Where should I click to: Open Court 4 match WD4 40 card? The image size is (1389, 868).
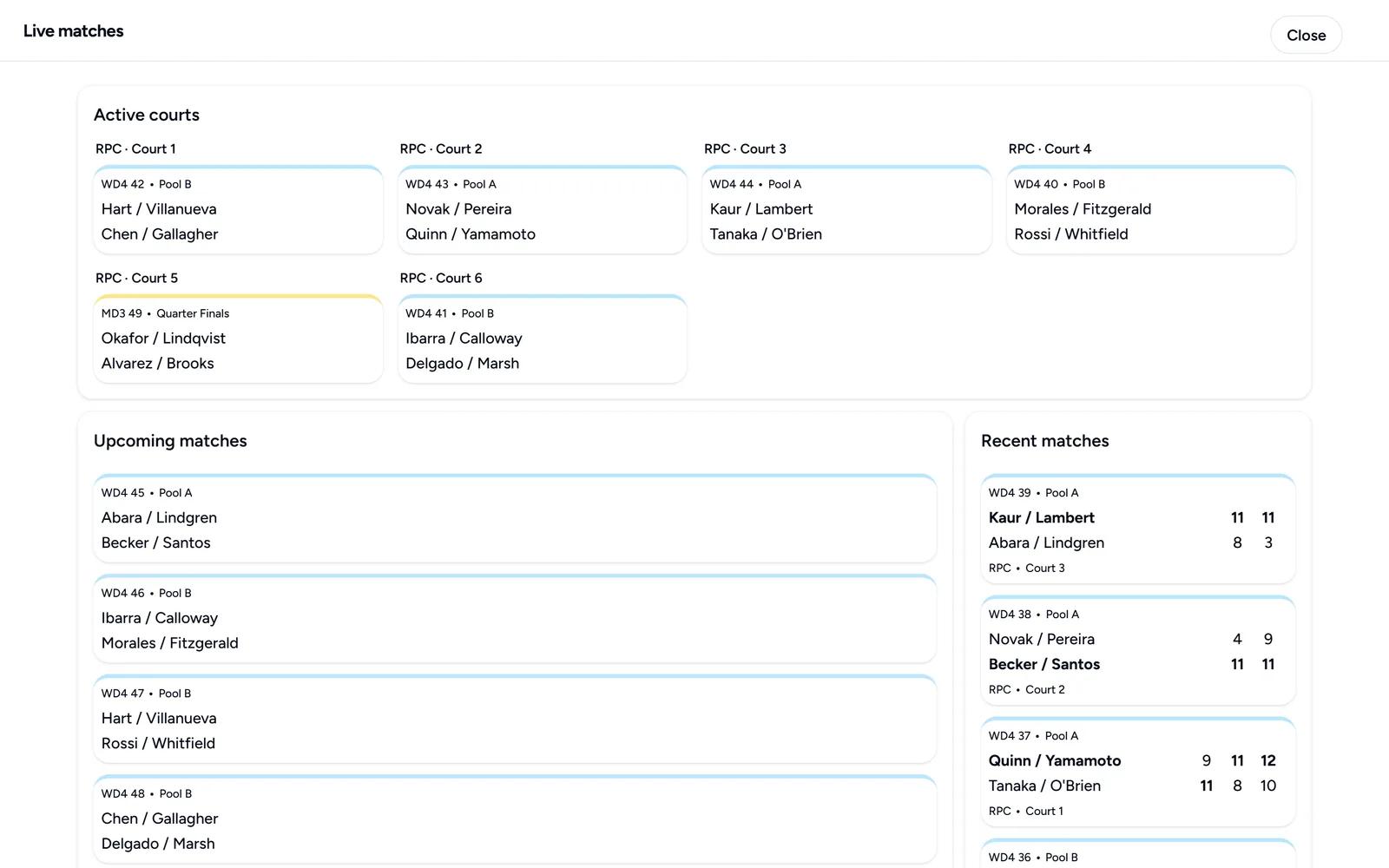coord(1151,209)
